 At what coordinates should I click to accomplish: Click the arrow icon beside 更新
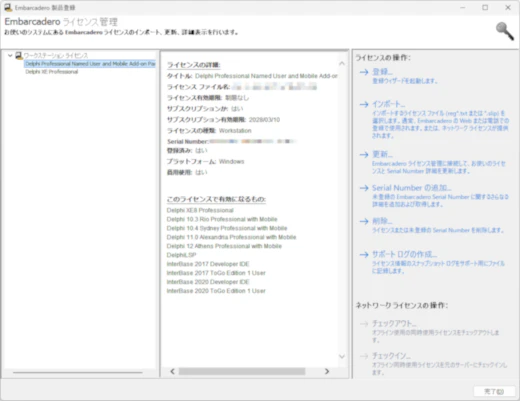tap(364, 155)
